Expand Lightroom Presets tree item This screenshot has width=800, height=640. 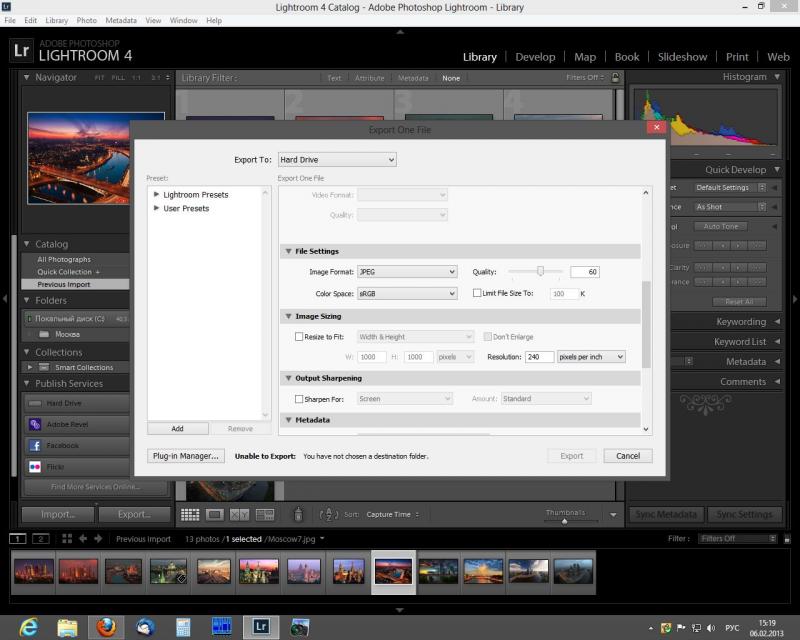tap(157, 194)
